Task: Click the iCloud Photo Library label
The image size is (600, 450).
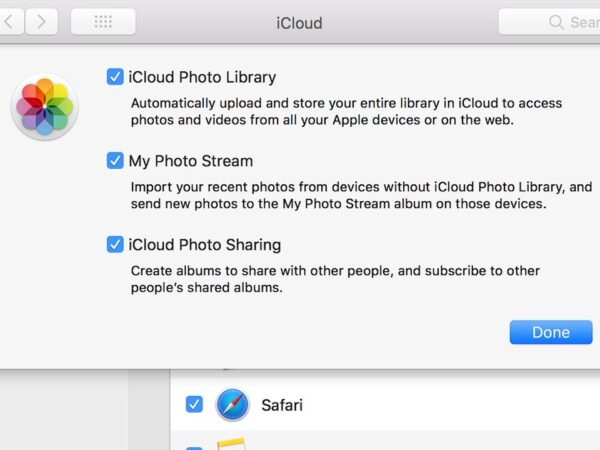Action: click(202, 77)
